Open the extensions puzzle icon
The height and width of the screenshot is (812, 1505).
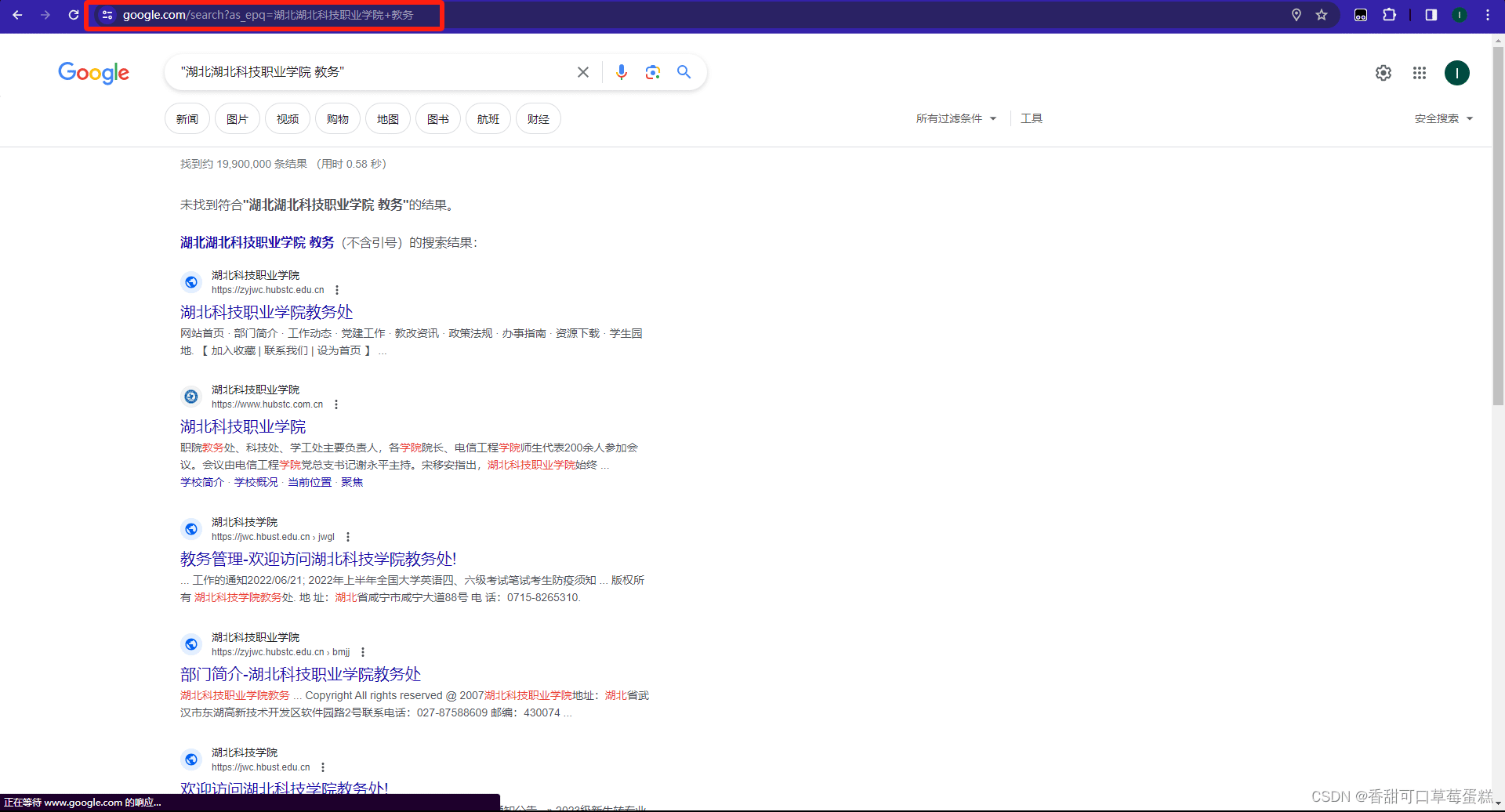pos(1389,15)
